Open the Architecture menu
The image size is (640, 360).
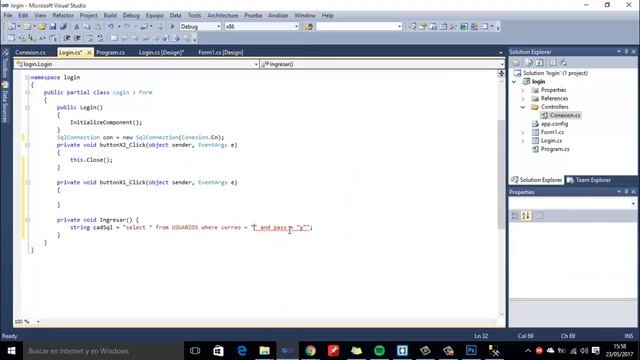[x=222, y=16]
